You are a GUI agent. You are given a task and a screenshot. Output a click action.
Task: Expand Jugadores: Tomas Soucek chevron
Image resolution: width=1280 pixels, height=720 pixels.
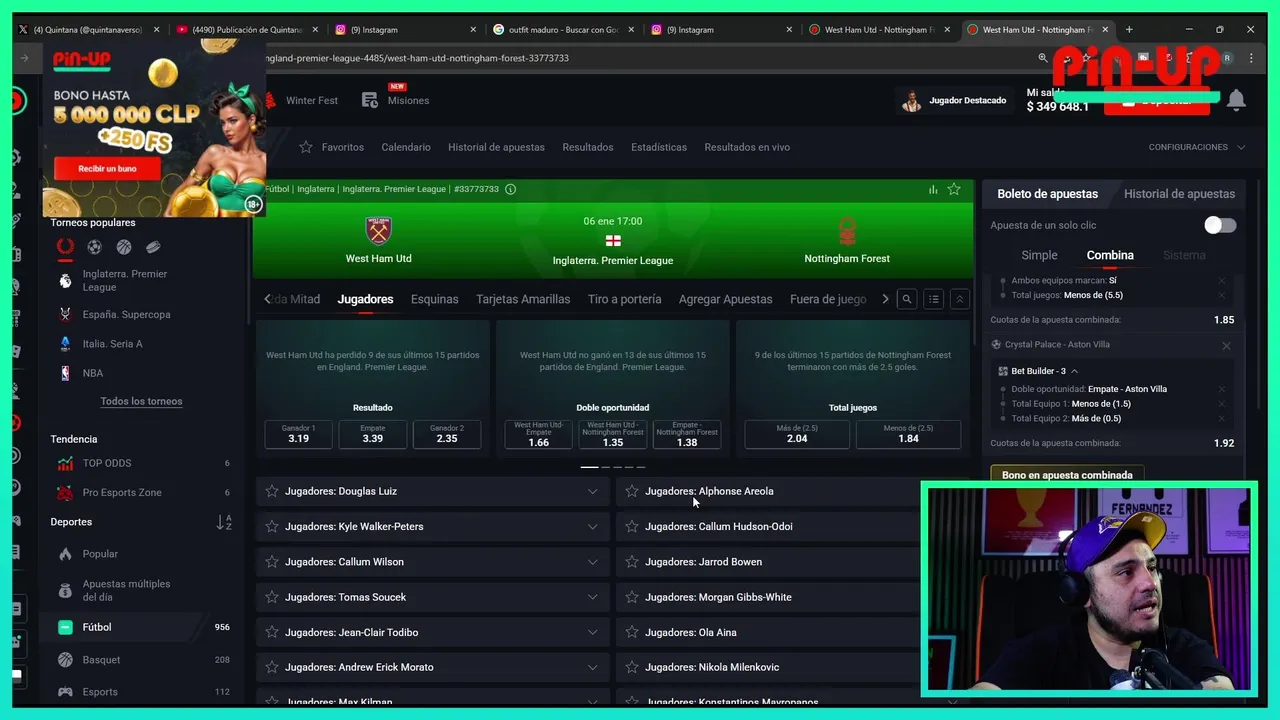pyautogui.click(x=592, y=597)
